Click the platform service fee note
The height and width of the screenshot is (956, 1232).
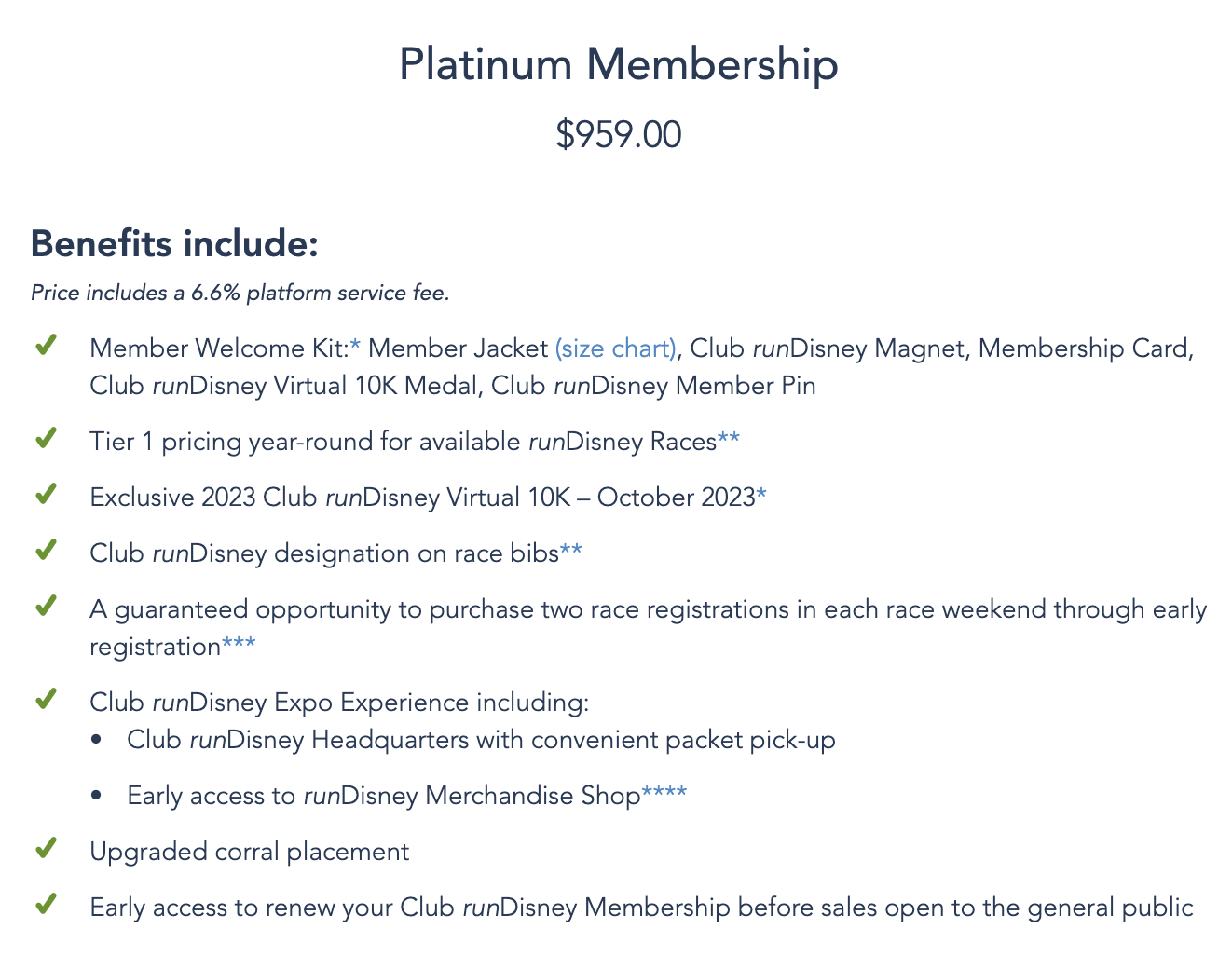point(240,293)
